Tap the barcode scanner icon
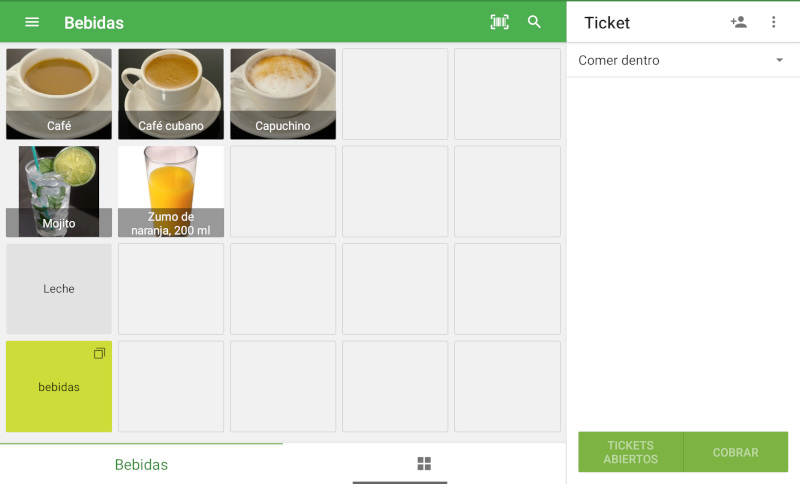This screenshot has height=484, width=800. (x=499, y=22)
